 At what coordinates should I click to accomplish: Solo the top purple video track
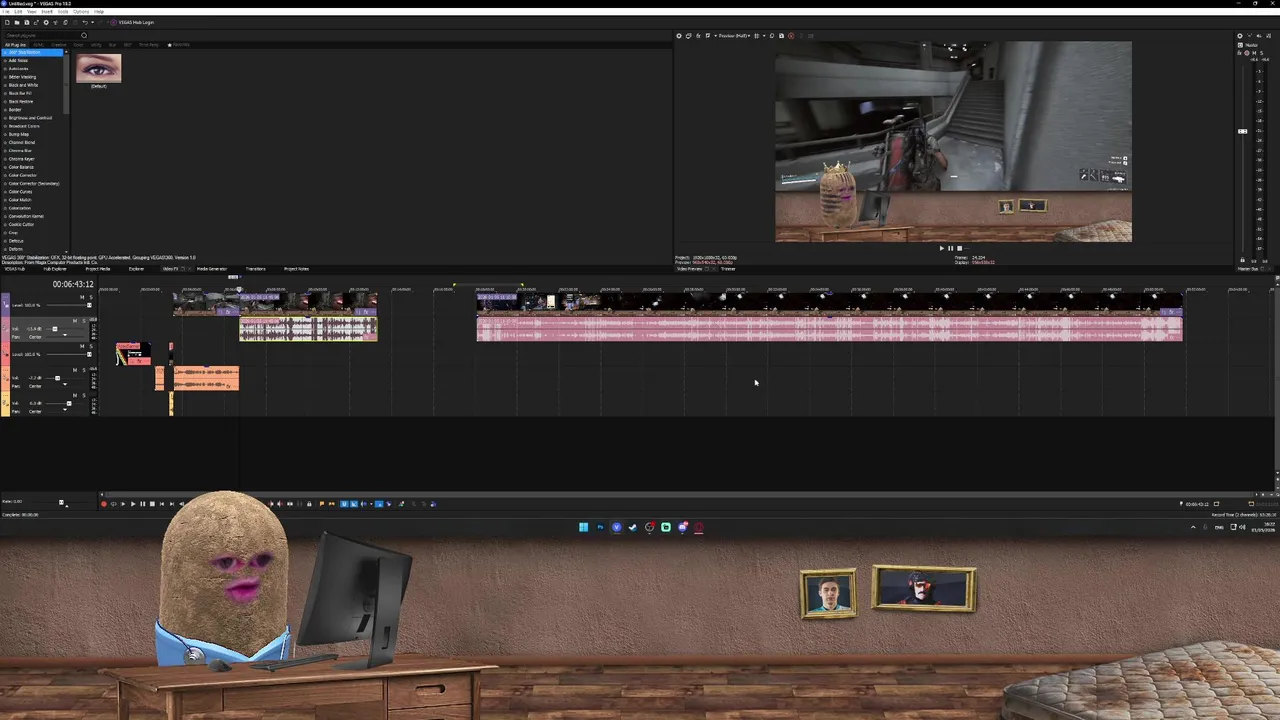(91, 297)
